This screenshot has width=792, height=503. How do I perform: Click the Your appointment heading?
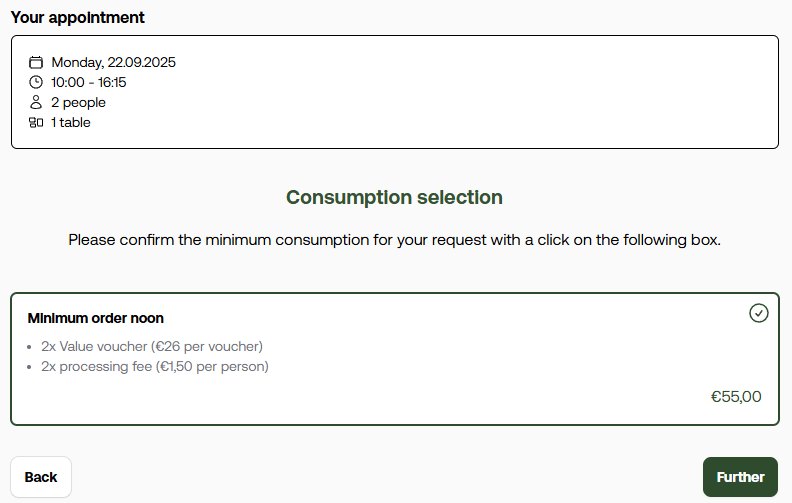[x=78, y=17]
